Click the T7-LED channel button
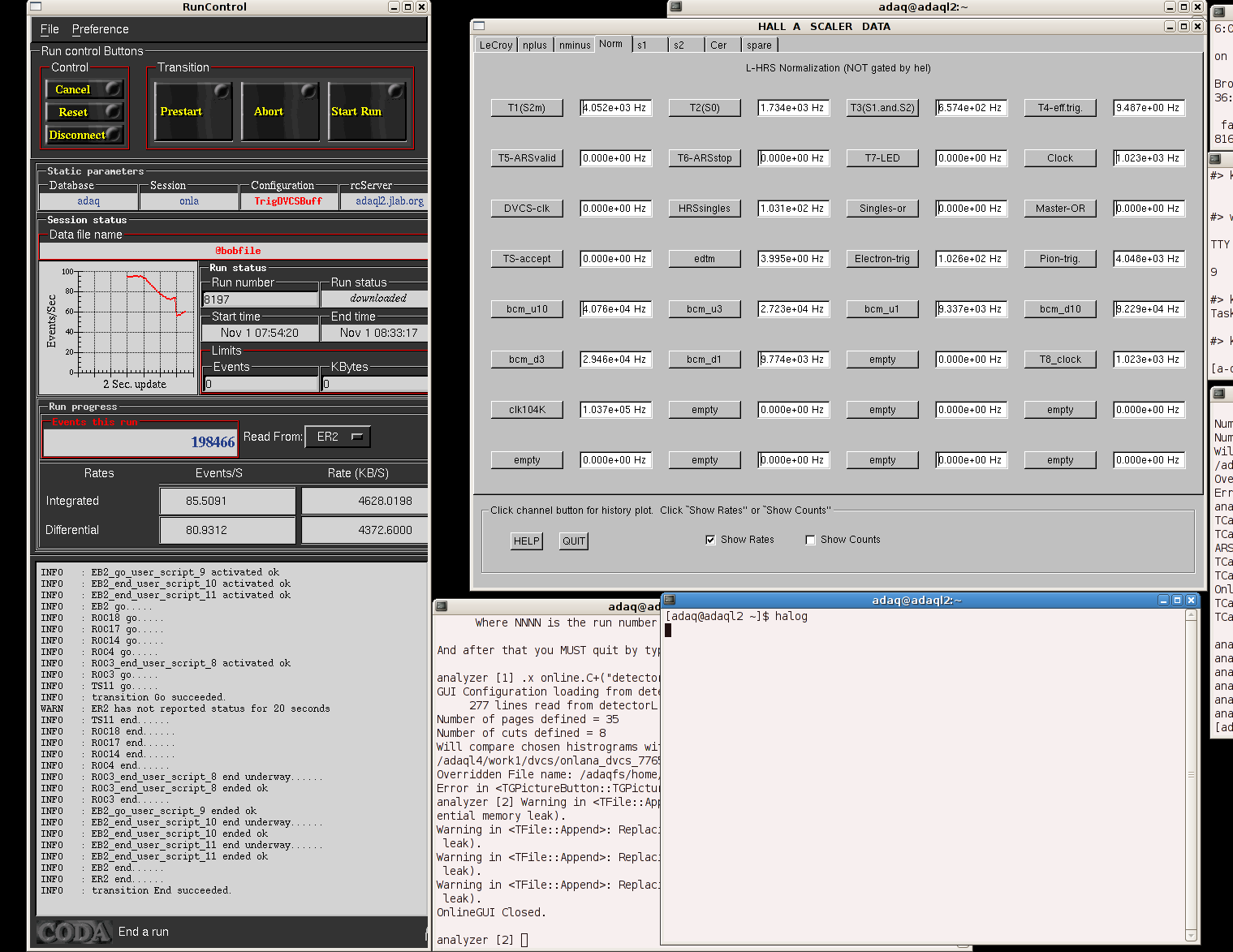The width and height of the screenshot is (1233, 952). 882,158
